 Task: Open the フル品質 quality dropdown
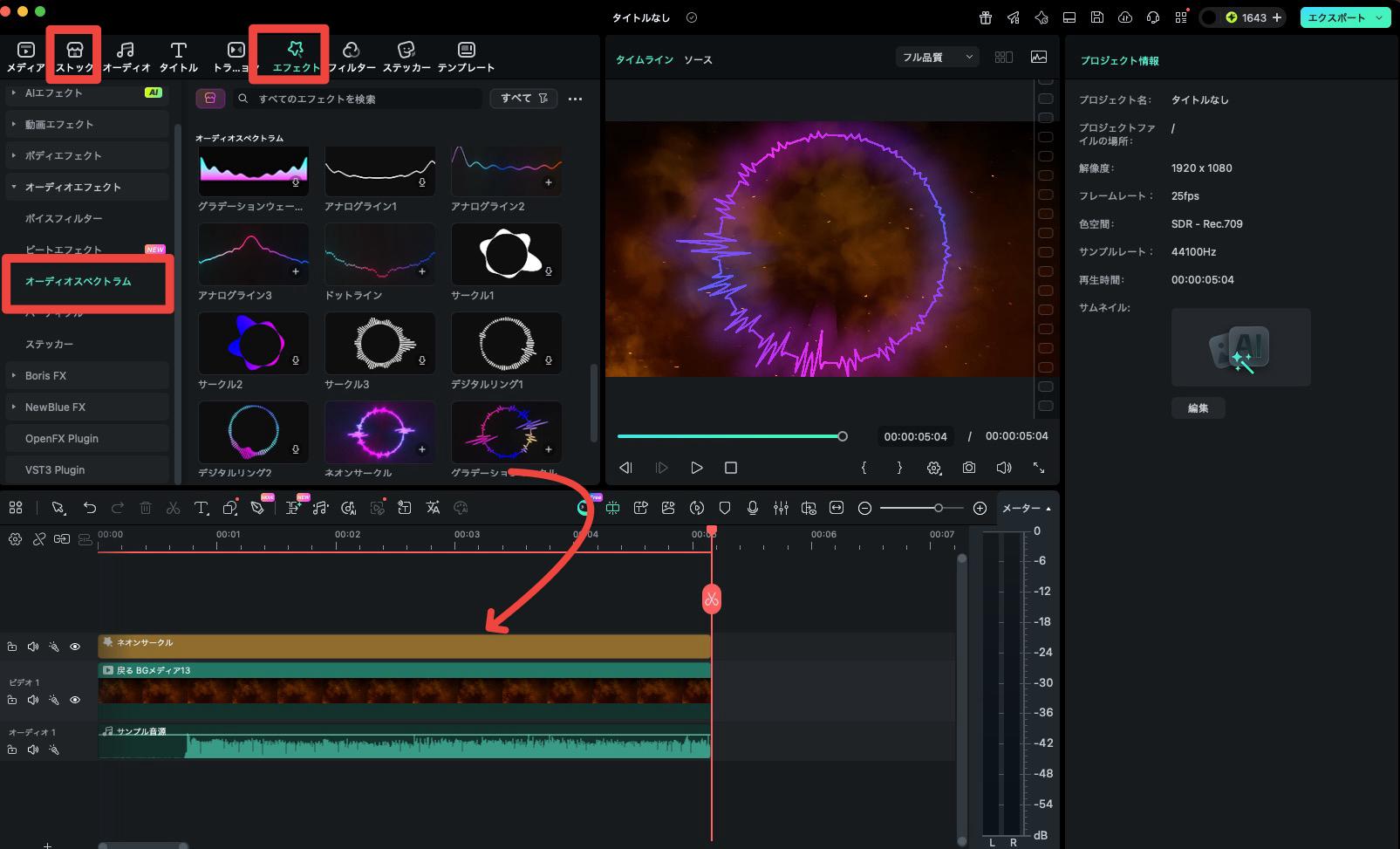tap(935, 56)
